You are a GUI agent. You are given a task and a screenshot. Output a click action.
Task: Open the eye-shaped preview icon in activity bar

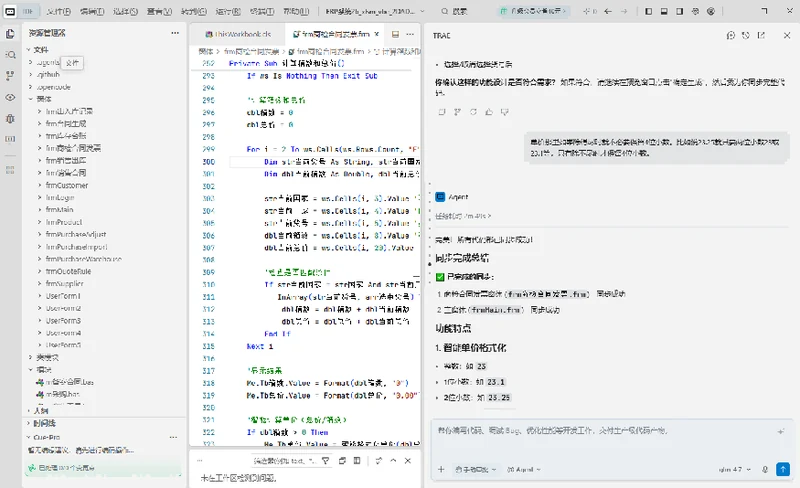point(10,97)
